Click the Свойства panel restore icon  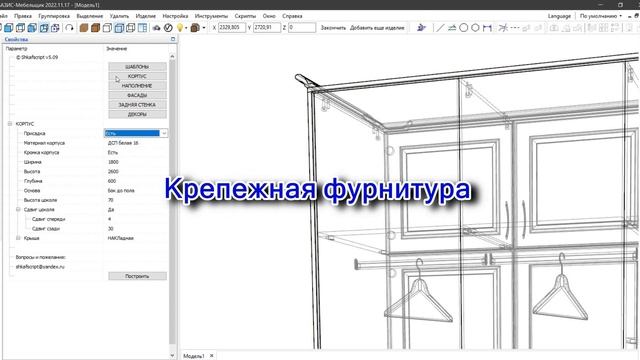(x=173, y=39)
